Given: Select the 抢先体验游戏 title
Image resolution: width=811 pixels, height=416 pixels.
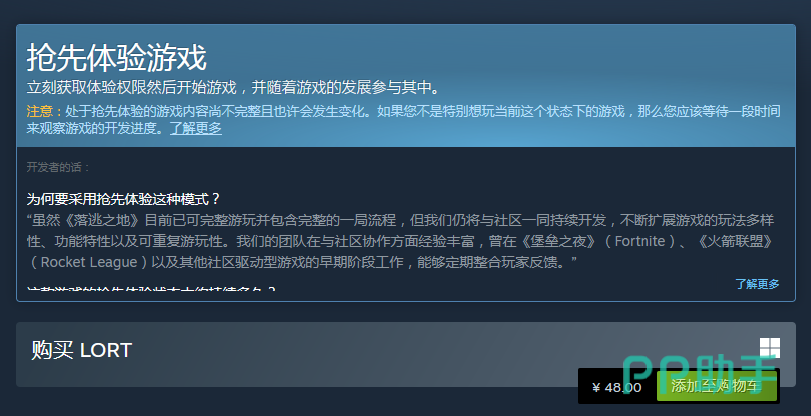Looking at the screenshot, I should 117,57.
